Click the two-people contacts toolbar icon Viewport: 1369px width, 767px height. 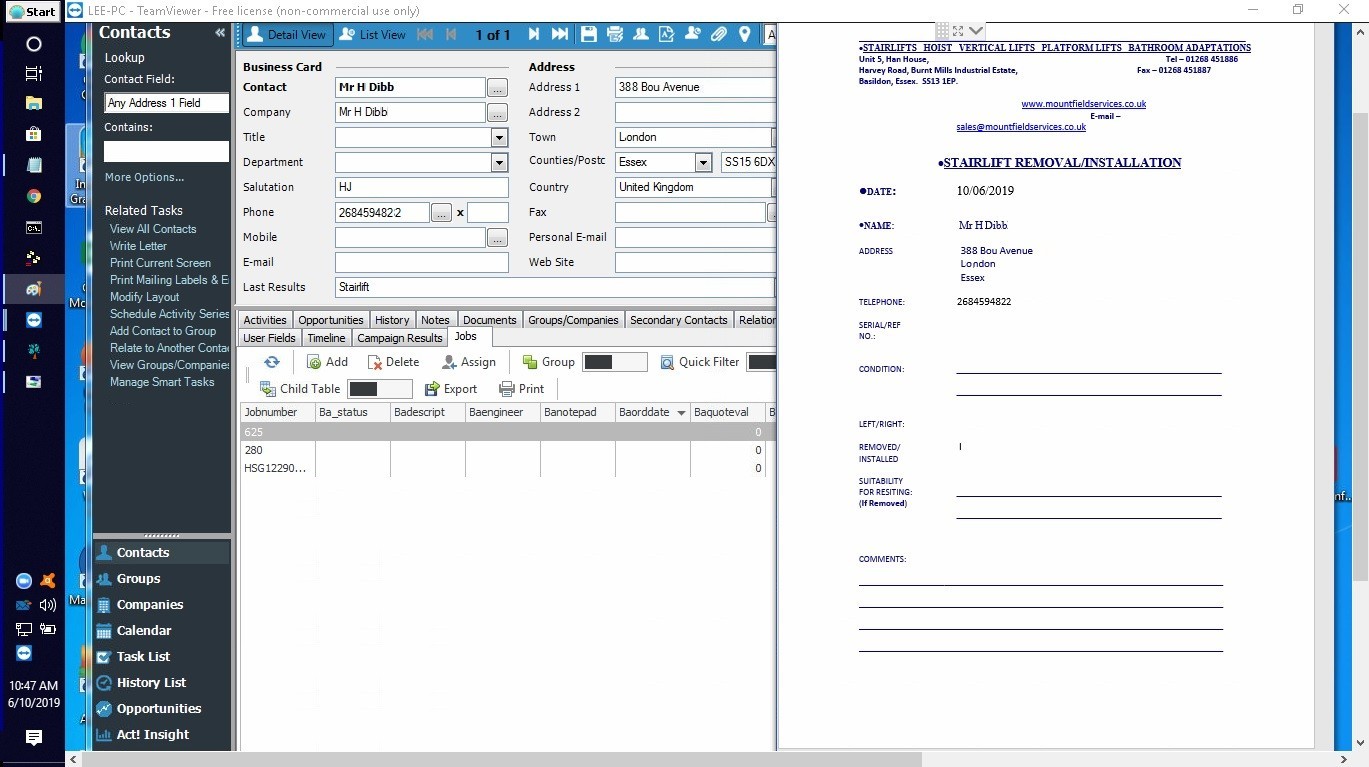click(x=641, y=34)
